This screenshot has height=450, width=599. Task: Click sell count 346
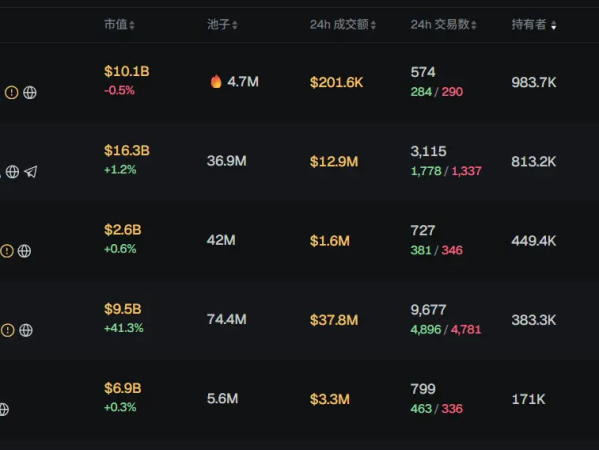click(452, 251)
